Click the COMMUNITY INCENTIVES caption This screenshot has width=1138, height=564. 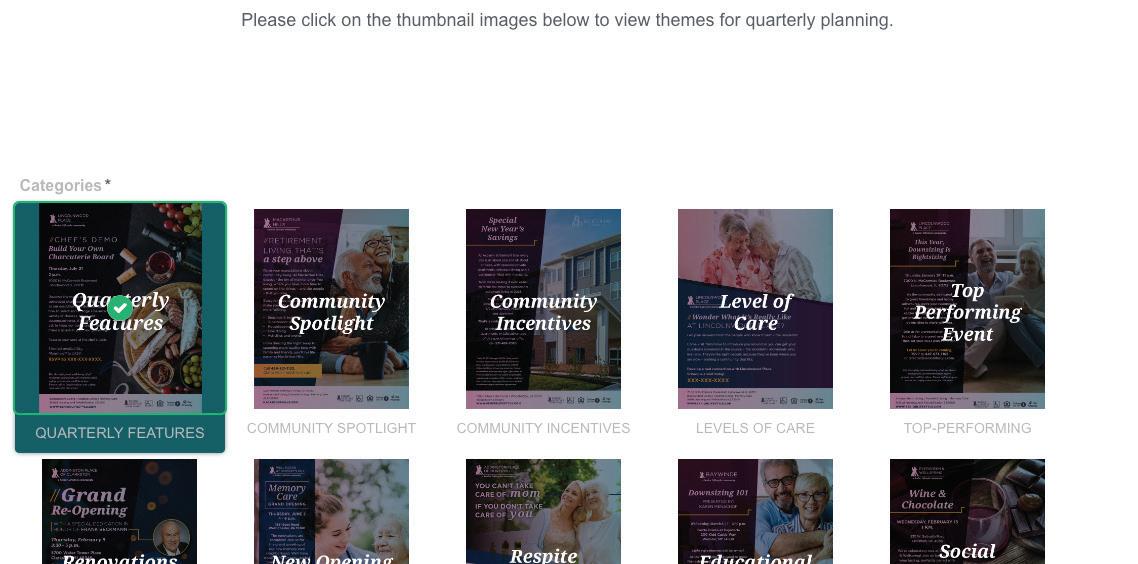tap(543, 428)
